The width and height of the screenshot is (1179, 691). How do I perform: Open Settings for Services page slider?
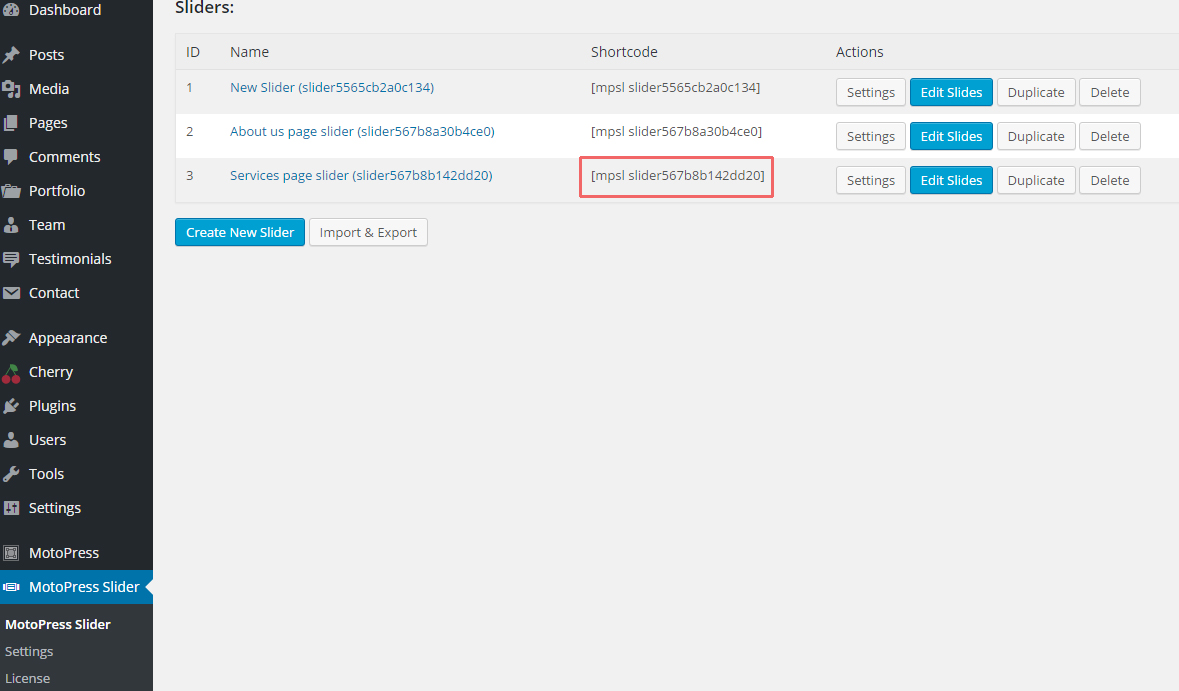(x=871, y=180)
